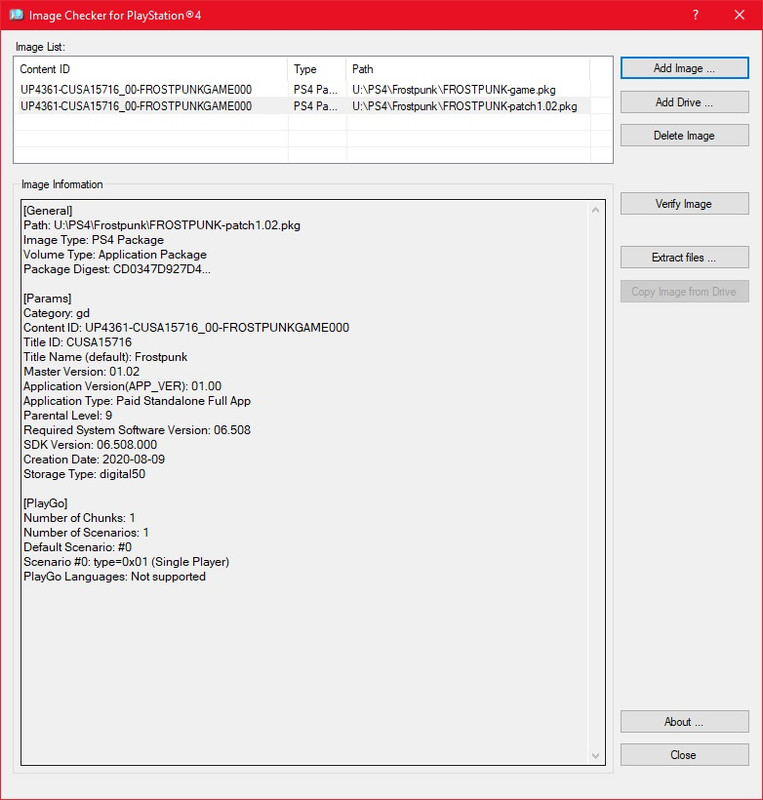This screenshot has width=763, height=800.
Task: Click the Scenario #0: type=0x01 (Single Player) line
Action: coord(126,562)
